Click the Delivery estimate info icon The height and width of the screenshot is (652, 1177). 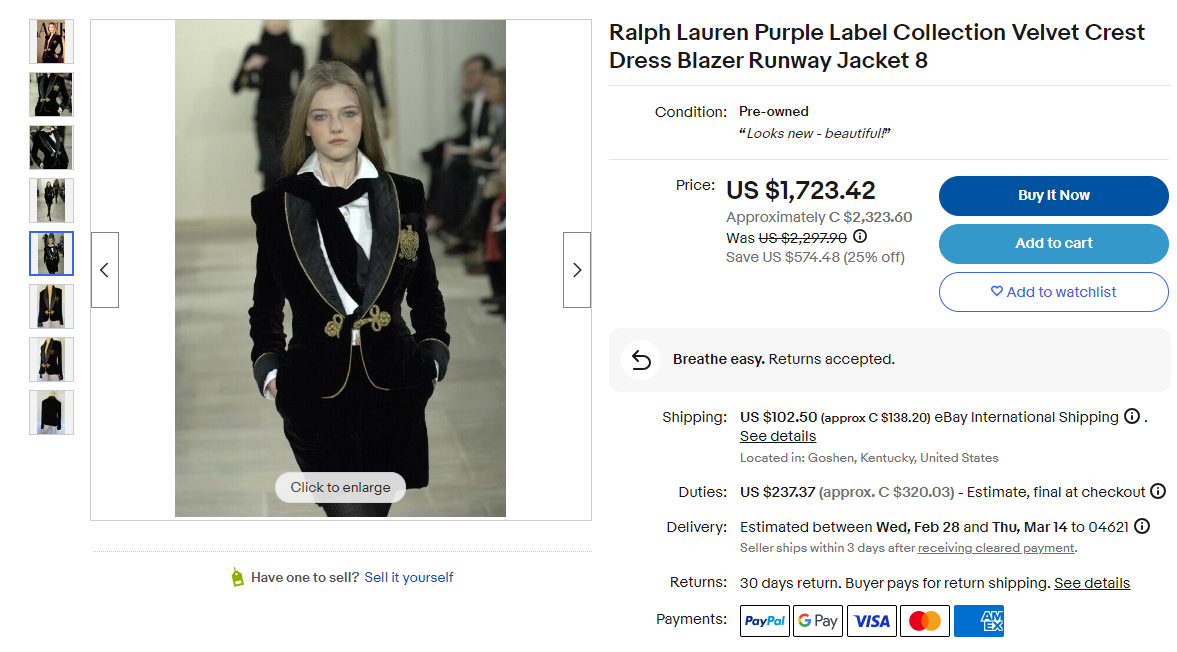(1142, 526)
